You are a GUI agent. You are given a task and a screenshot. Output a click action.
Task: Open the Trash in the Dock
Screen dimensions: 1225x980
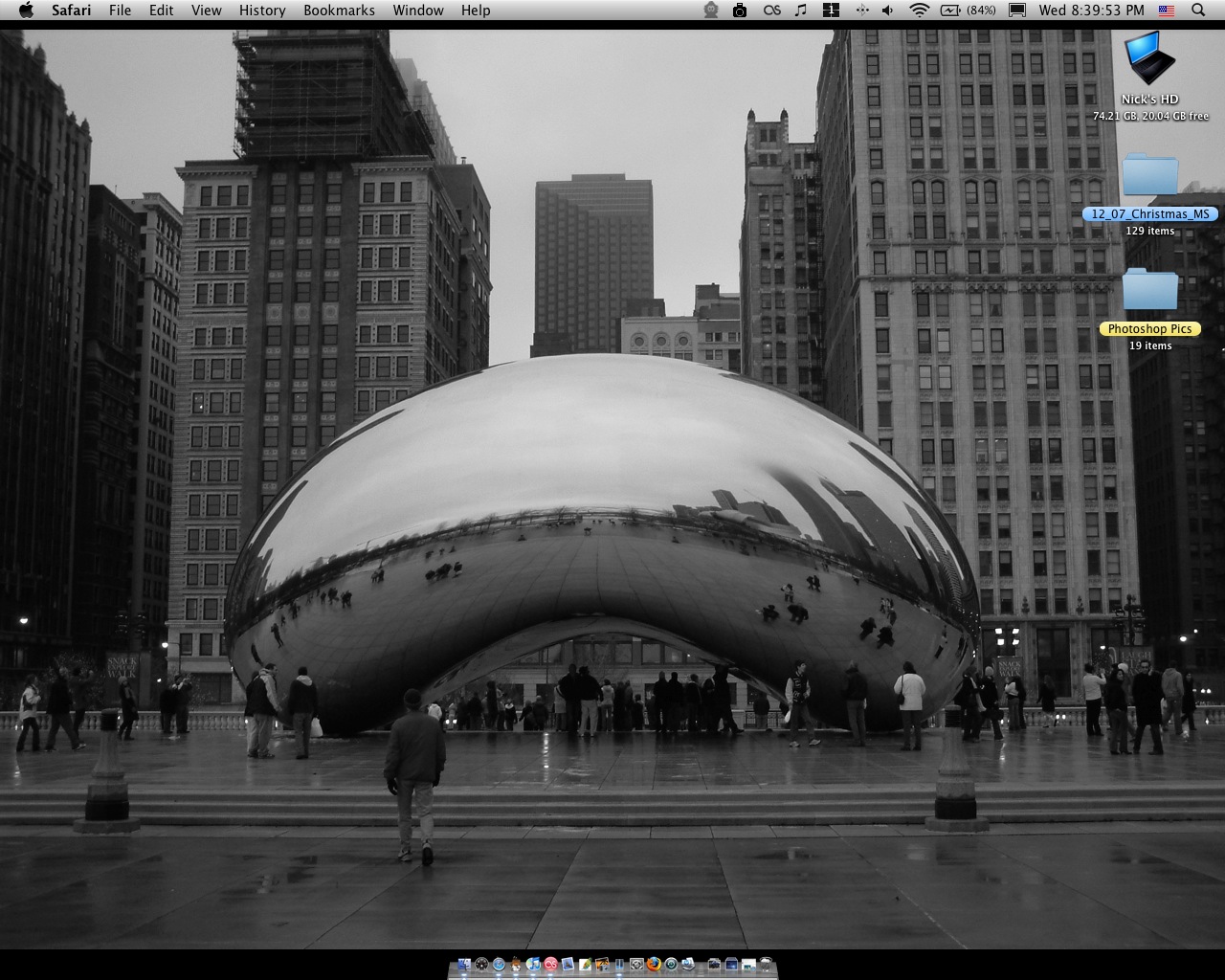coord(766,964)
